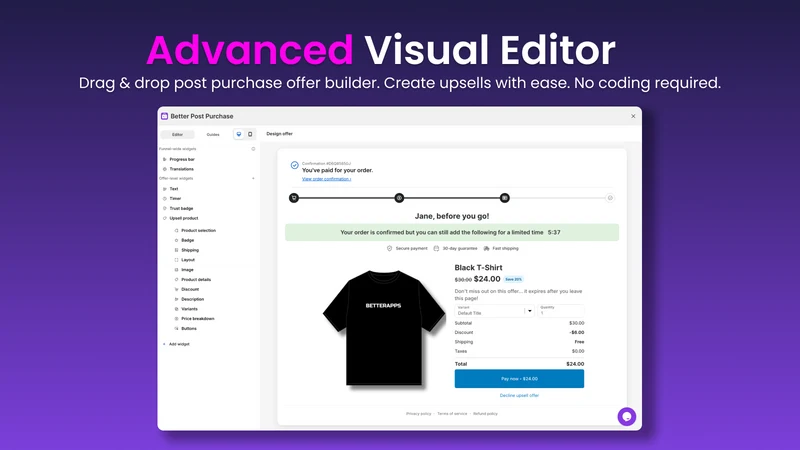This screenshot has height=450, width=800.
Task: Select the Progress bar widget
Action: click(x=182, y=159)
